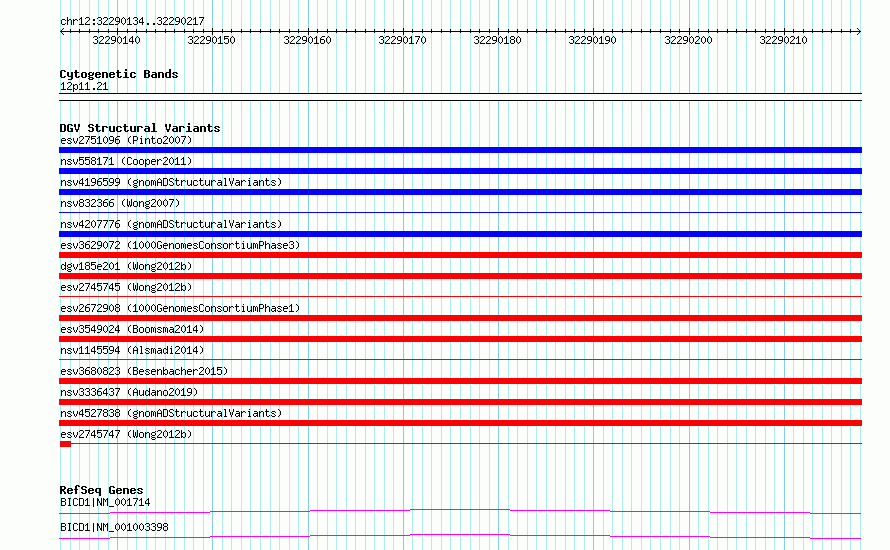Open esv2672908 (1000GenomesConsortiumPhase1) label
Screen dimensions: 890x550
tap(180, 308)
